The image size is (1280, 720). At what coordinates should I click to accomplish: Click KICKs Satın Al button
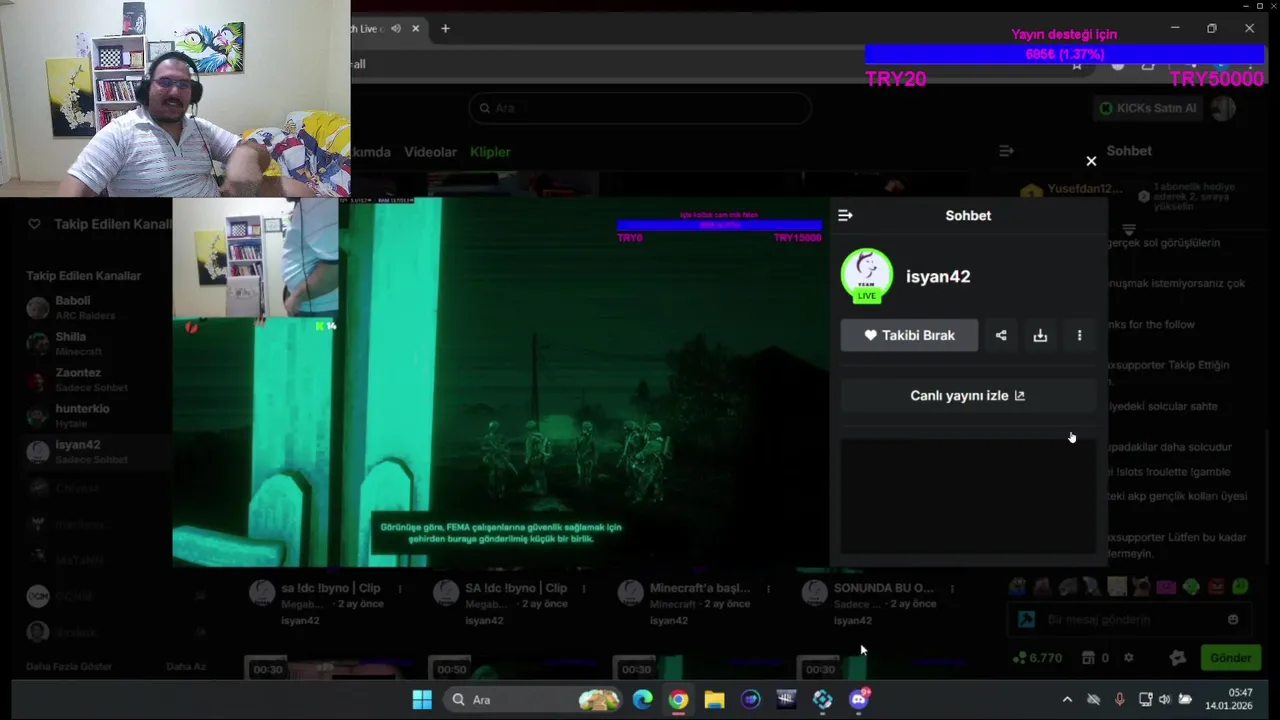point(1147,108)
